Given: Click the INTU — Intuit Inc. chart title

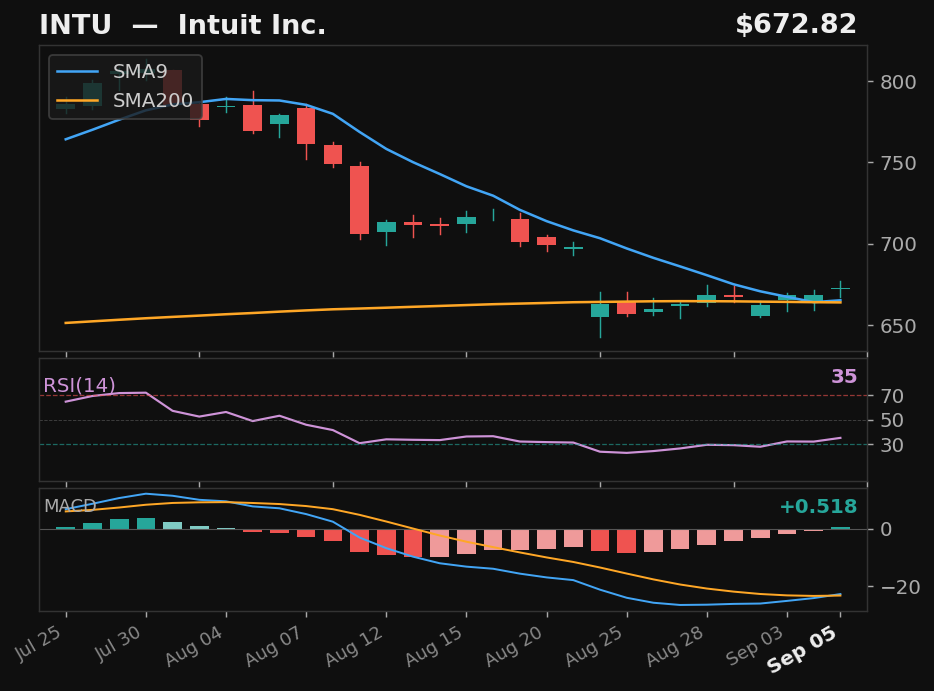Looking at the screenshot, I should pyautogui.click(x=182, y=25).
